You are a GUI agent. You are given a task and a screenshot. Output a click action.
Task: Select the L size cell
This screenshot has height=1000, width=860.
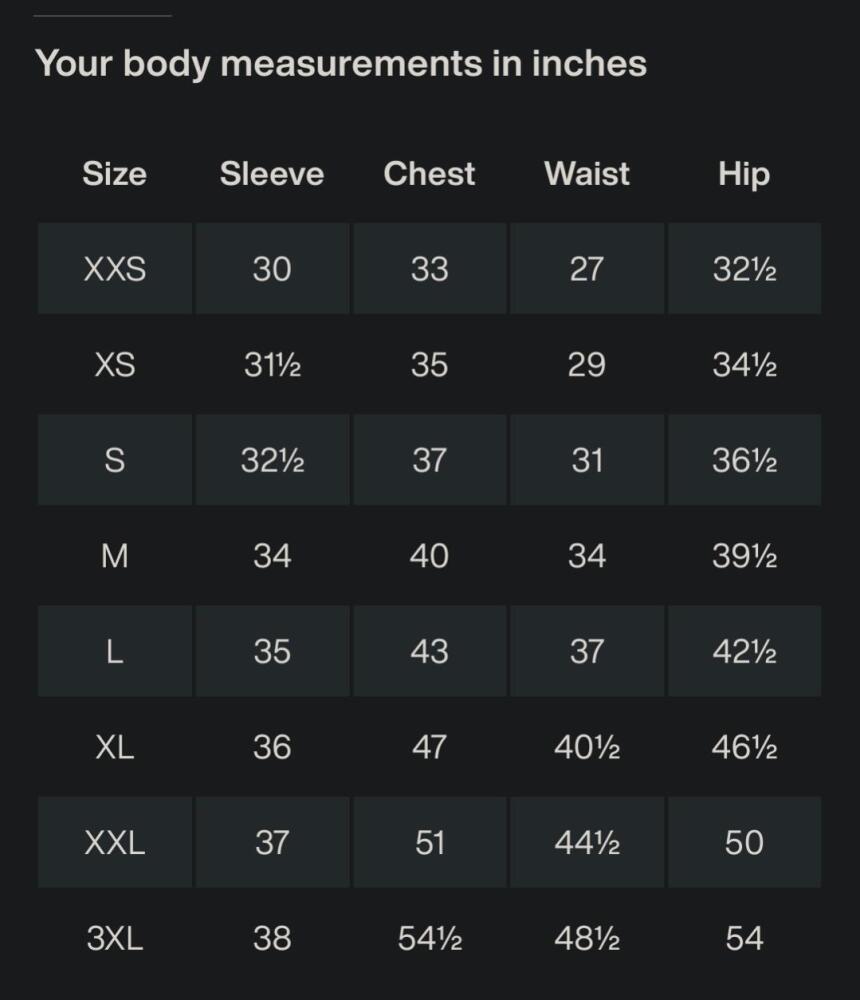115,651
